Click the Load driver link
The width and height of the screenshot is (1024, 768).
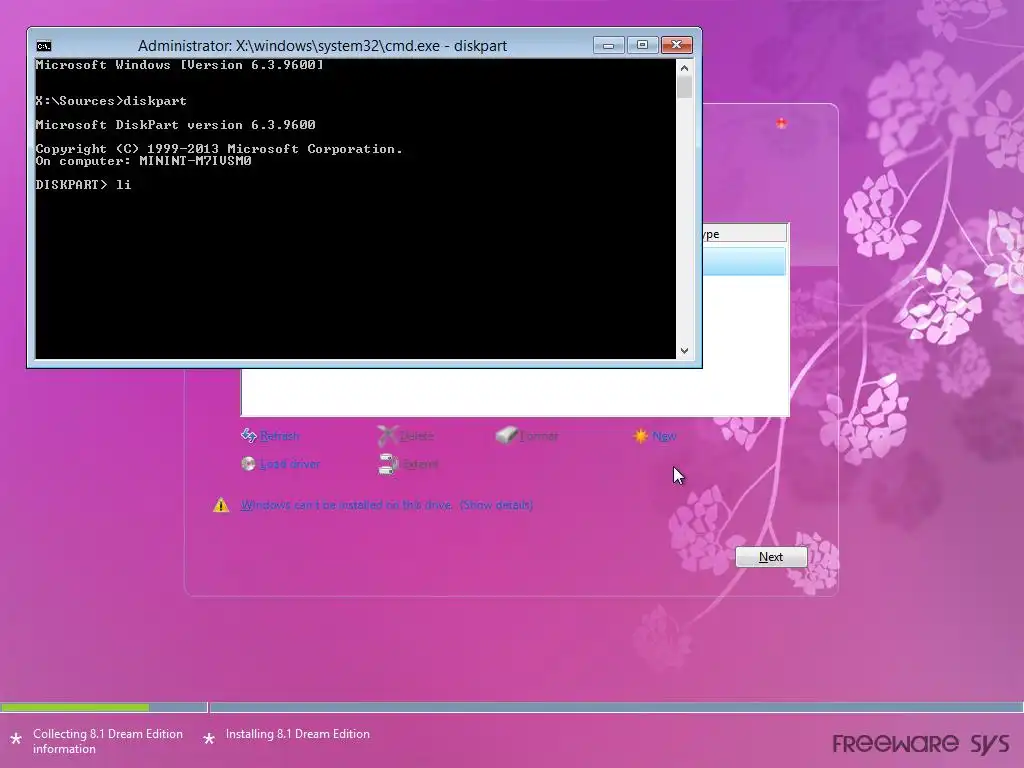(290, 464)
